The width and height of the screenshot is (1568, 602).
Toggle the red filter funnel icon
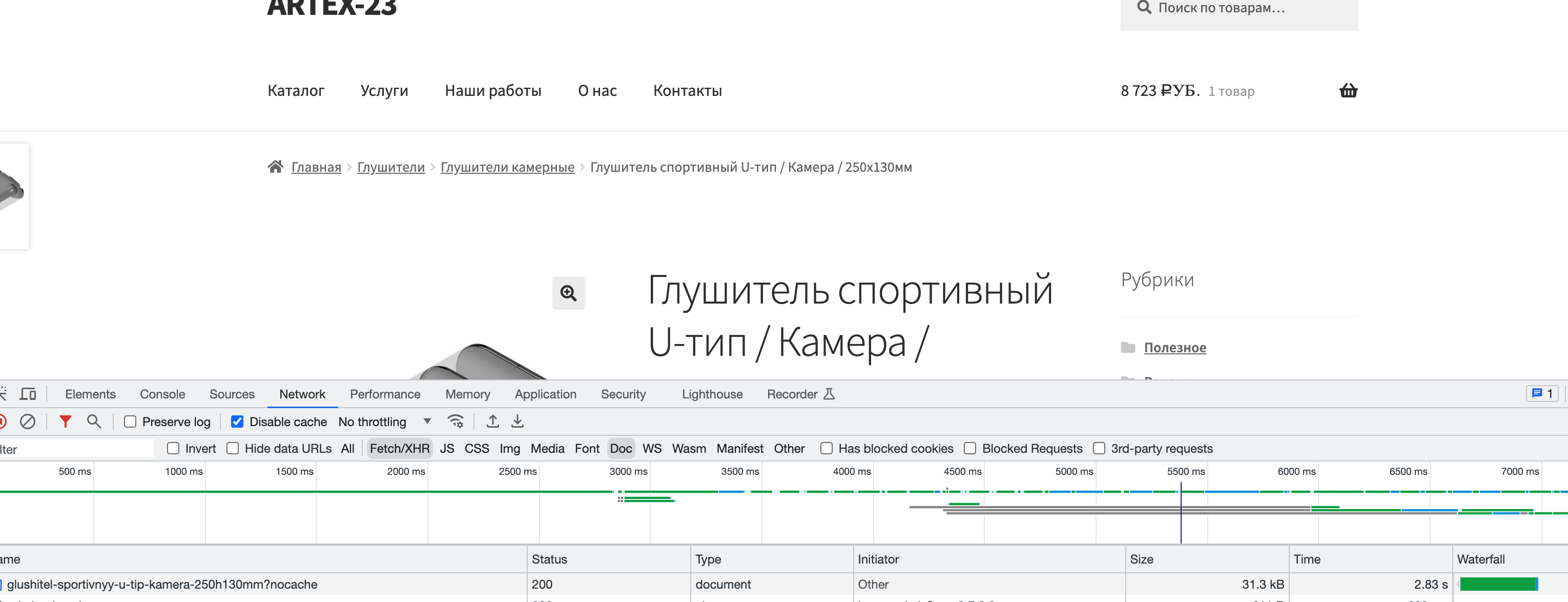click(65, 422)
